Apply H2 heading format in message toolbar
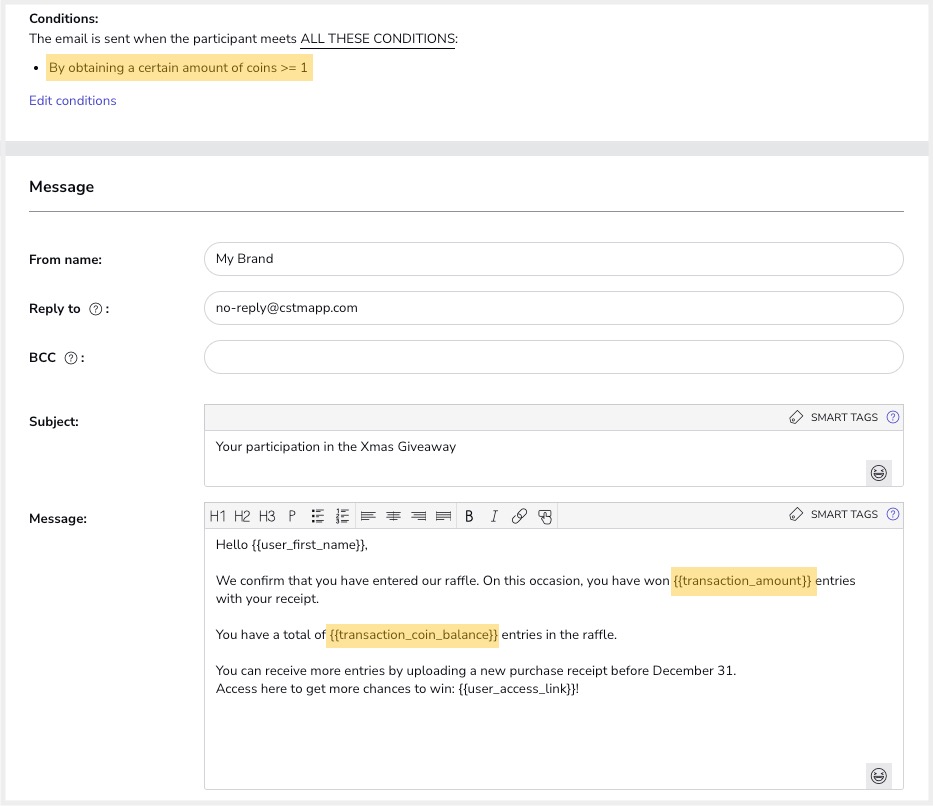933x806 pixels. click(x=243, y=516)
